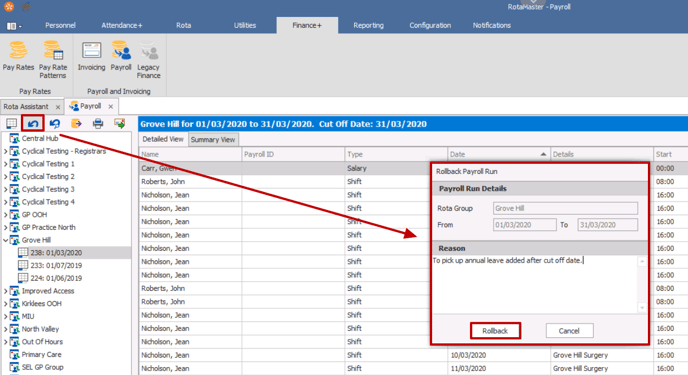Image resolution: width=688 pixels, height=375 pixels.
Task: Open Pay Rates in the ribbon
Action: click(18, 56)
